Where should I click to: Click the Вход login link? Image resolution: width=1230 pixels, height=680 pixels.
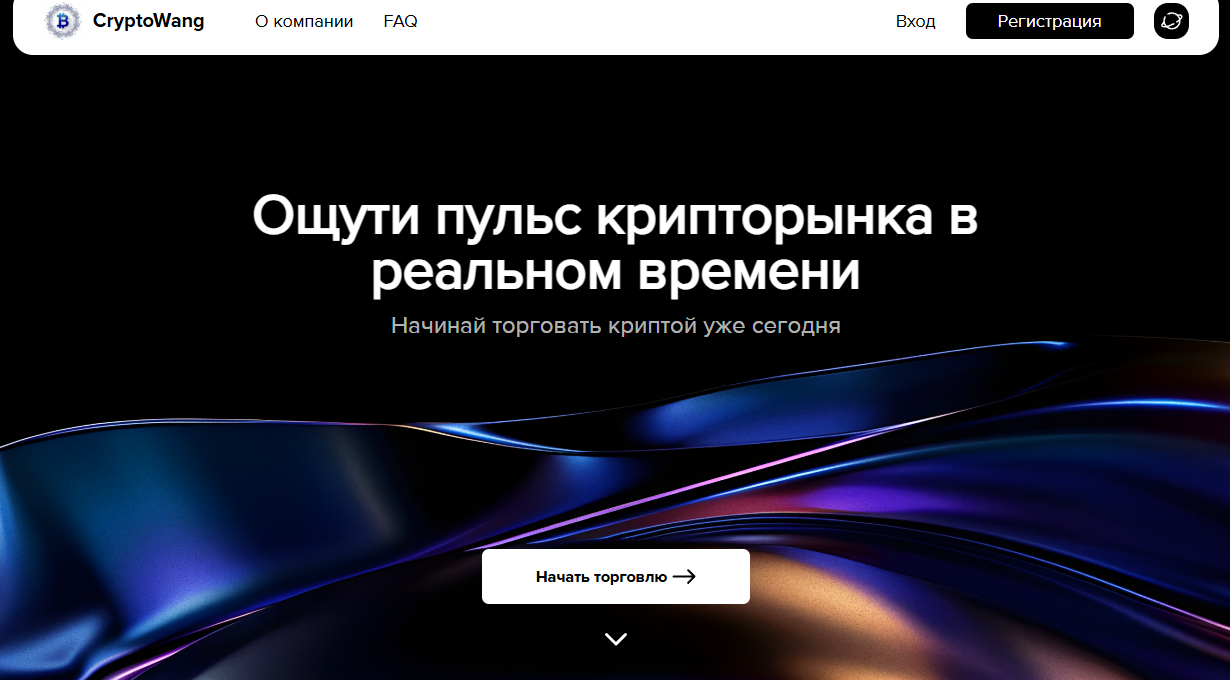pyautogui.click(x=915, y=21)
